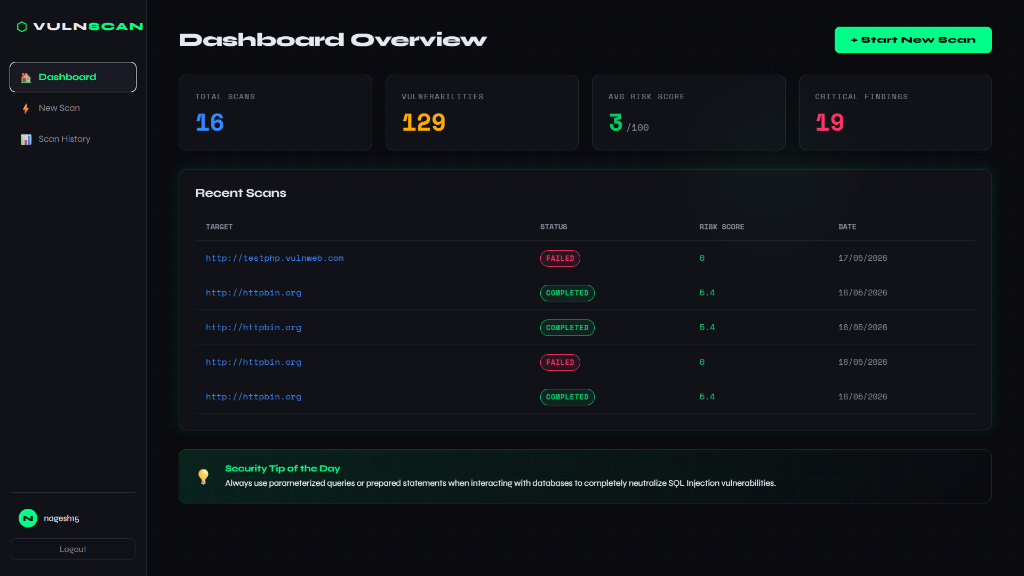
Task: Click the Recent Scans heading
Action: (240, 193)
